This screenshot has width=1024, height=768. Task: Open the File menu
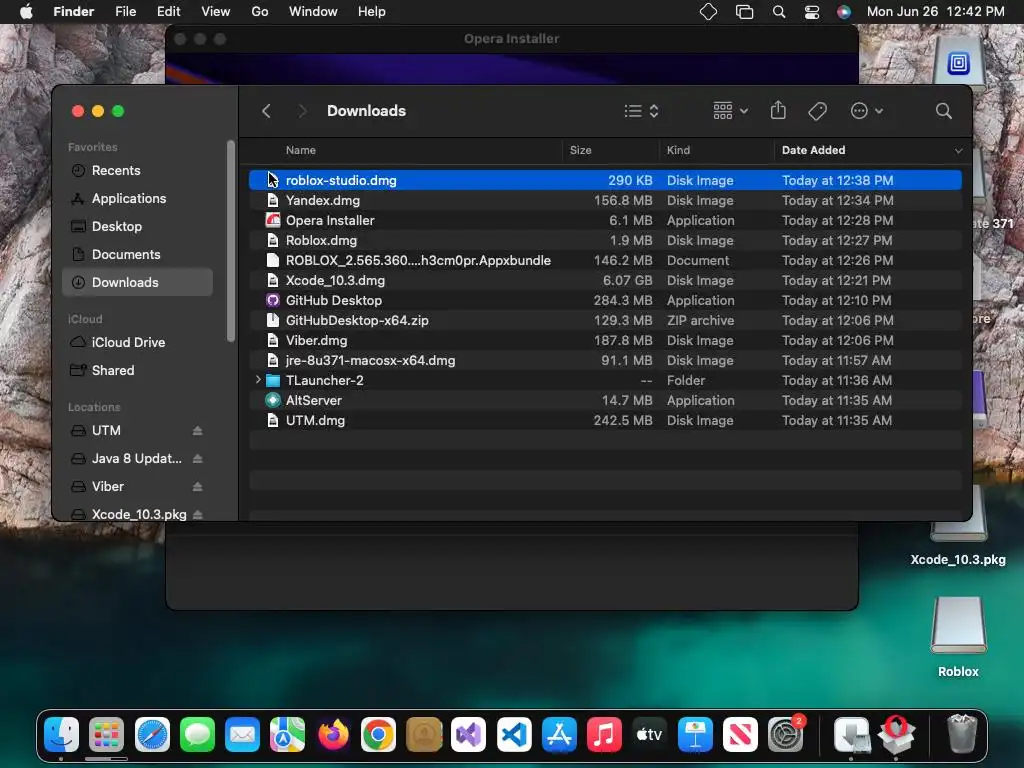125,11
